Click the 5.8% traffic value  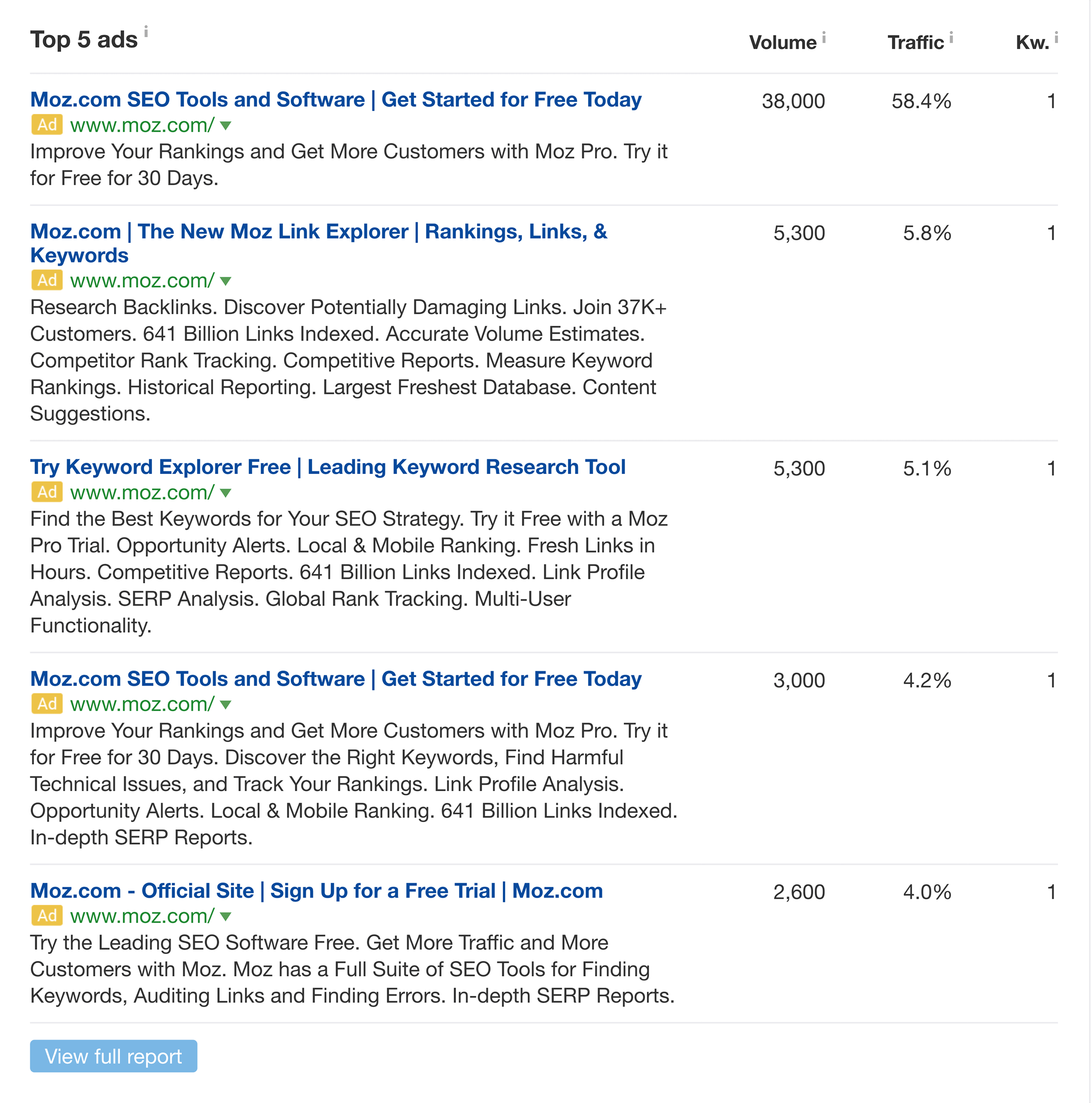coord(927,233)
